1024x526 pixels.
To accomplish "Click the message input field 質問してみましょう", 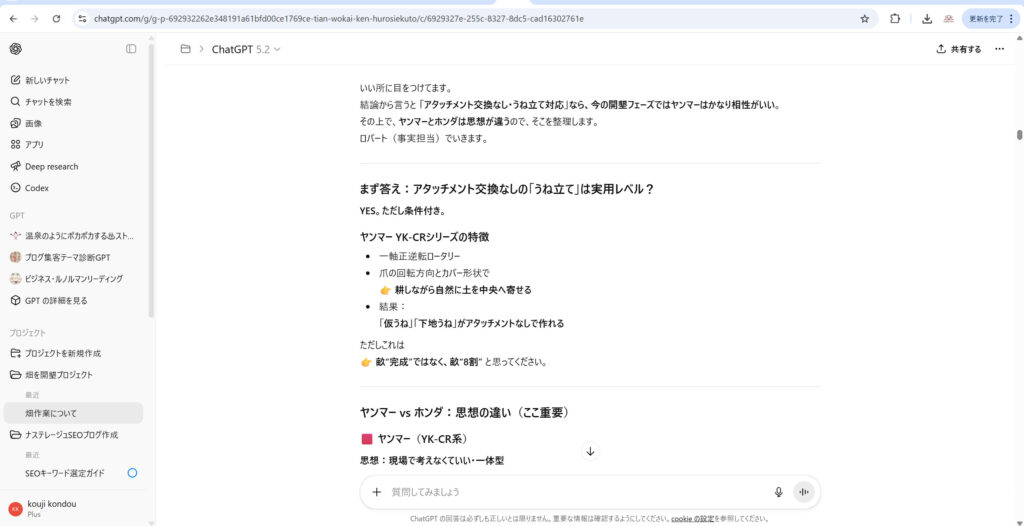I will coord(570,492).
